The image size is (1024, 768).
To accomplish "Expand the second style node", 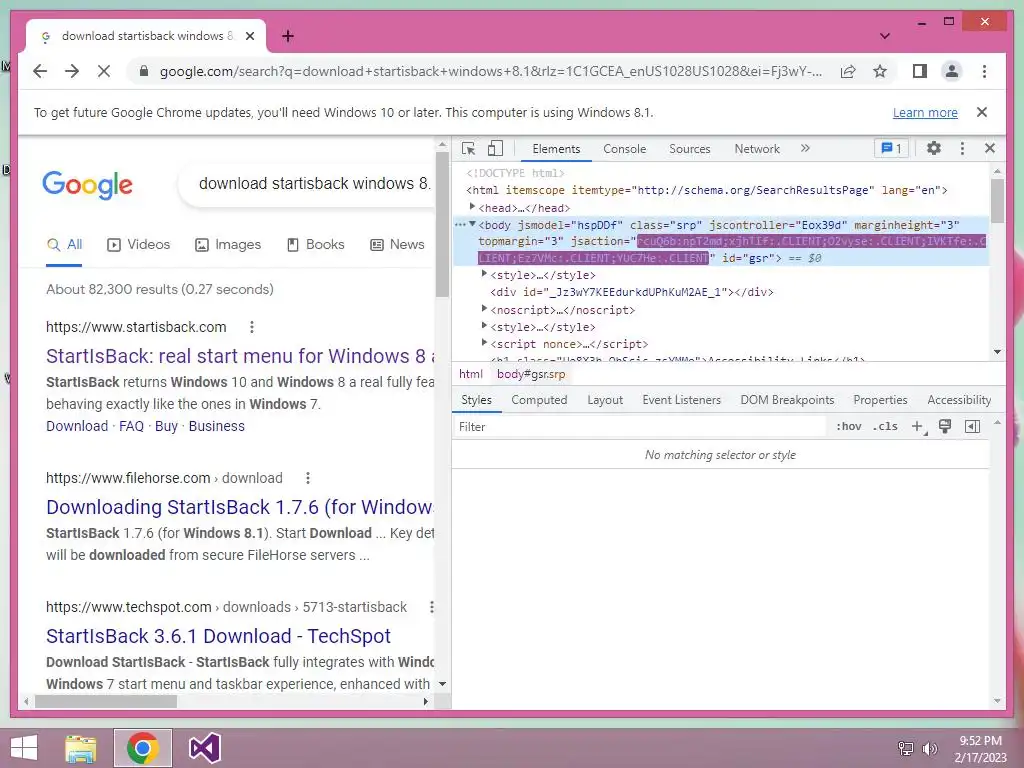I will [x=484, y=326].
